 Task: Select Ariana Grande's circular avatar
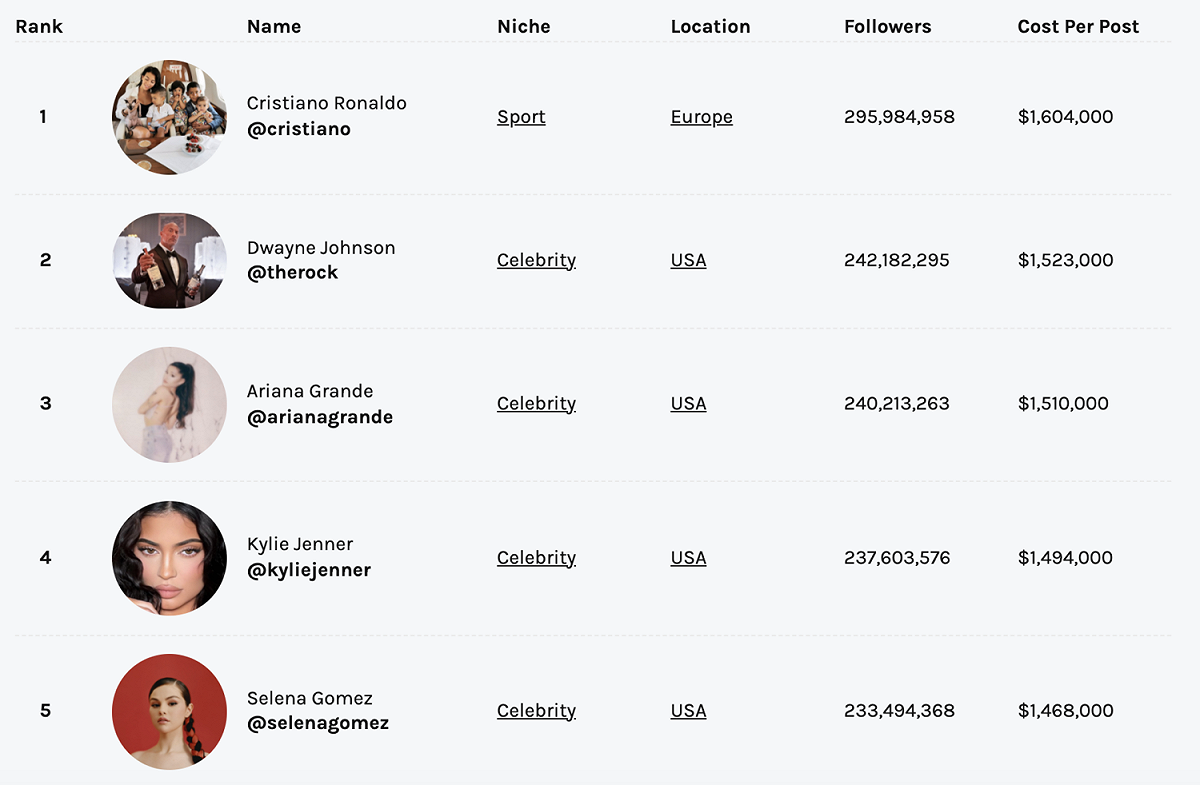[169, 404]
